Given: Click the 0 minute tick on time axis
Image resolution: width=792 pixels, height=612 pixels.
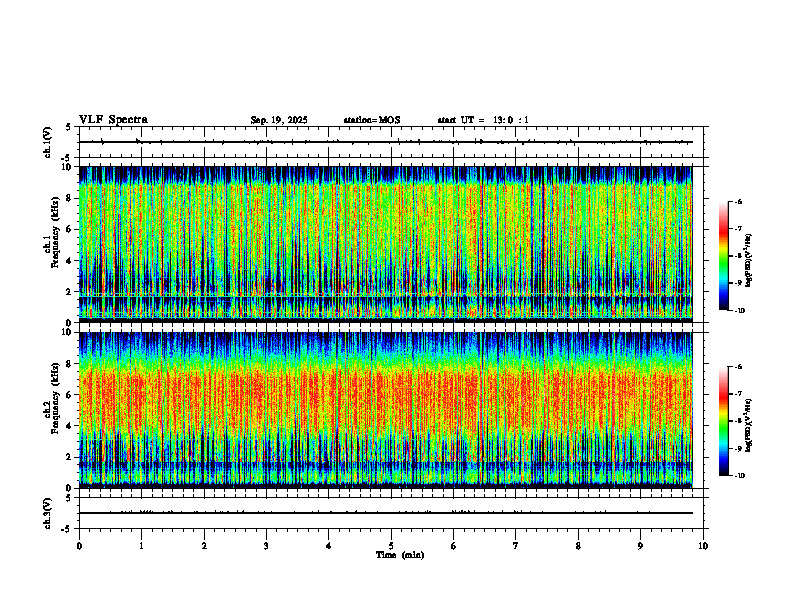Looking at the screenshot, I should pos(79,546).
